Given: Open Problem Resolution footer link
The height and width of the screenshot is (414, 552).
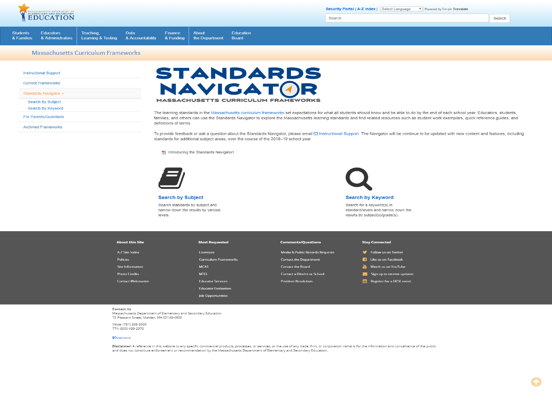Looking at the screenshot, I should 297,281.
